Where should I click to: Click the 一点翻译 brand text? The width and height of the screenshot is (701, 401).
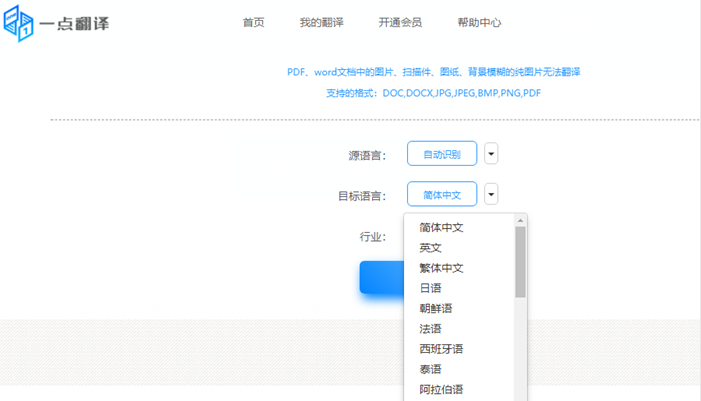point(74,23)
